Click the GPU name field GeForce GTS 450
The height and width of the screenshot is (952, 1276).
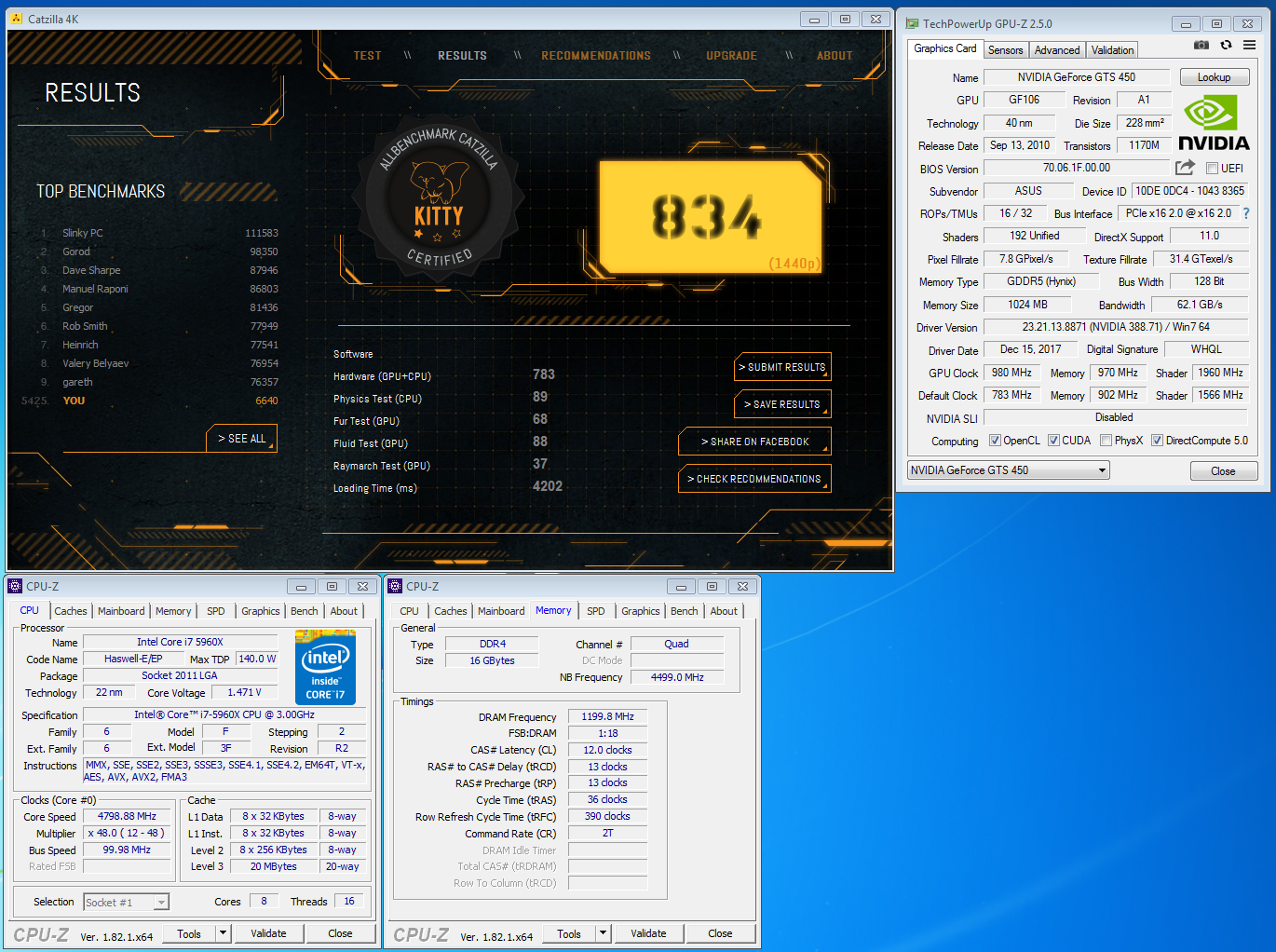point(1076,77)
